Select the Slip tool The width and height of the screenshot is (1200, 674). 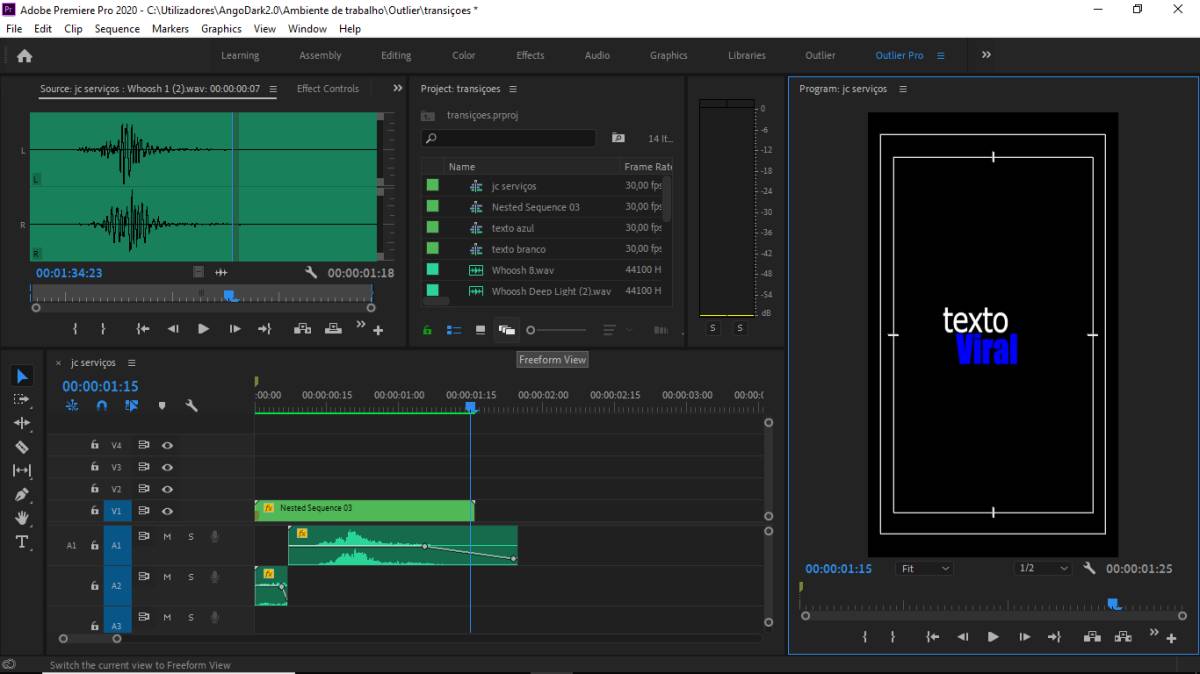point(22,470)
